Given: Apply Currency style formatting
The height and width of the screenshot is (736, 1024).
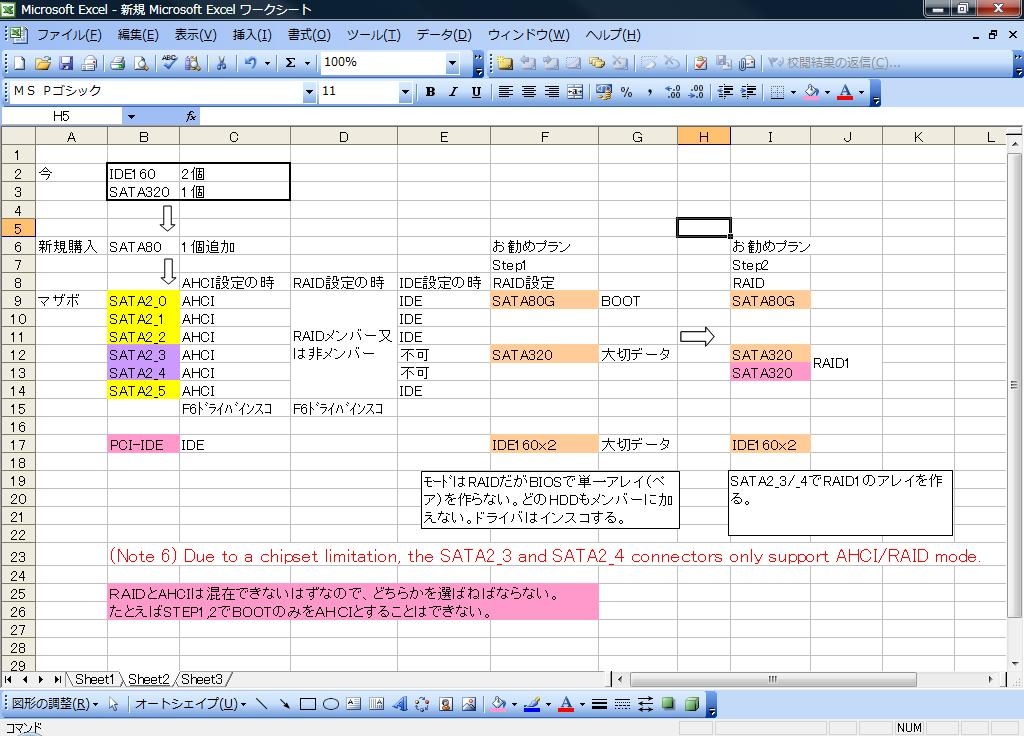Looking at the screenshot, I should 603,92.
